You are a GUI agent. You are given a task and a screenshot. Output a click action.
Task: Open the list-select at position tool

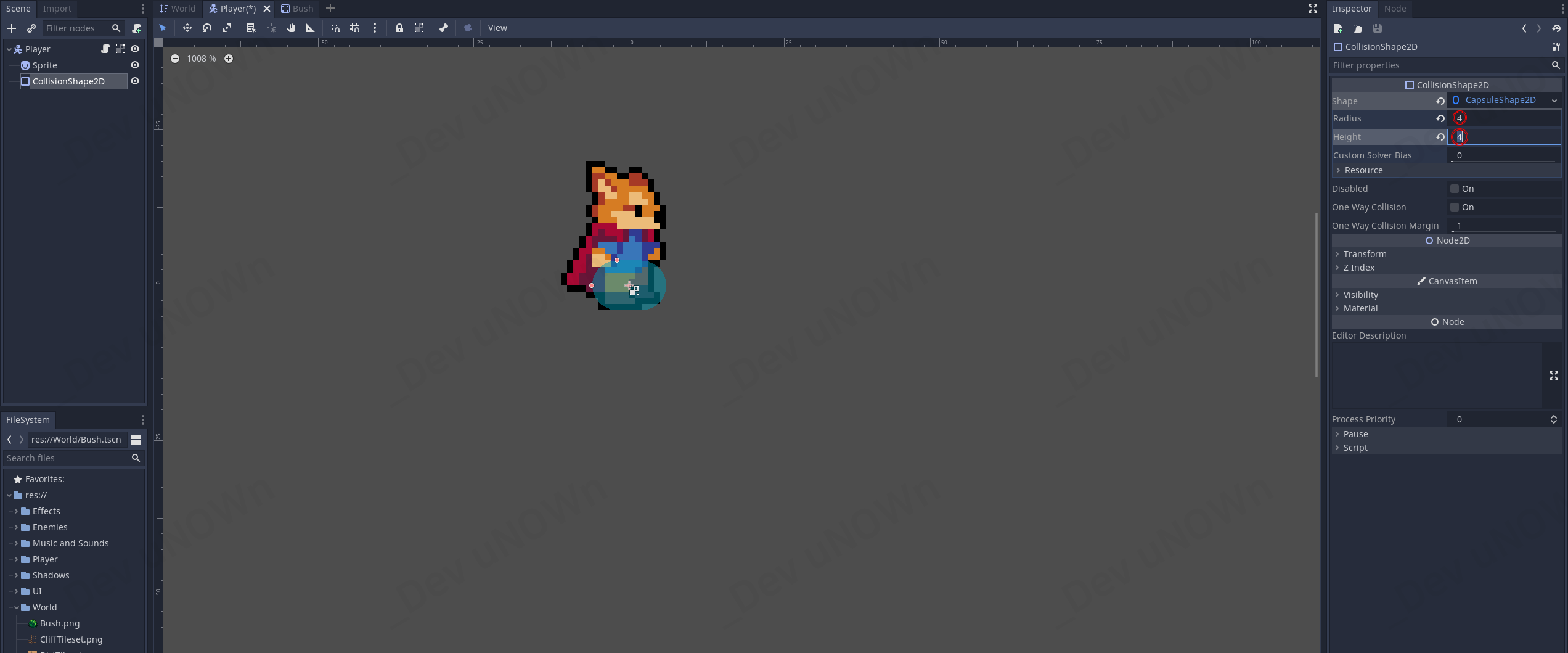[251, 28]
